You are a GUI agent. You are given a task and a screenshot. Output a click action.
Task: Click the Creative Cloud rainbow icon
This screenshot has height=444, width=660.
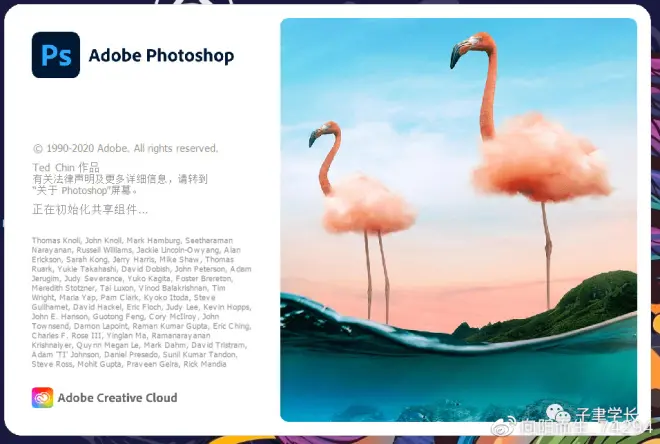pos(43,398)
